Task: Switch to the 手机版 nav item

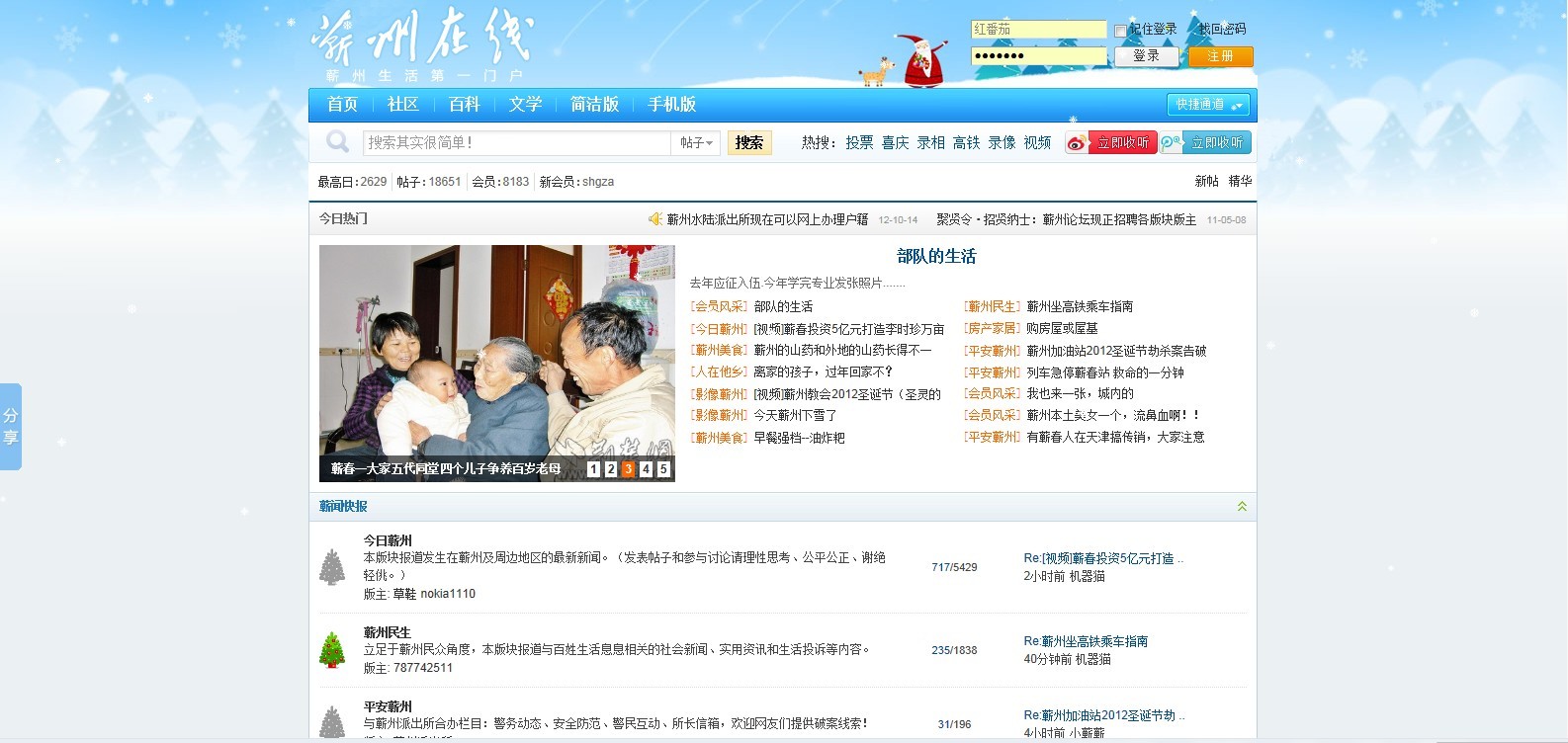Action: (x=672, y=105)
